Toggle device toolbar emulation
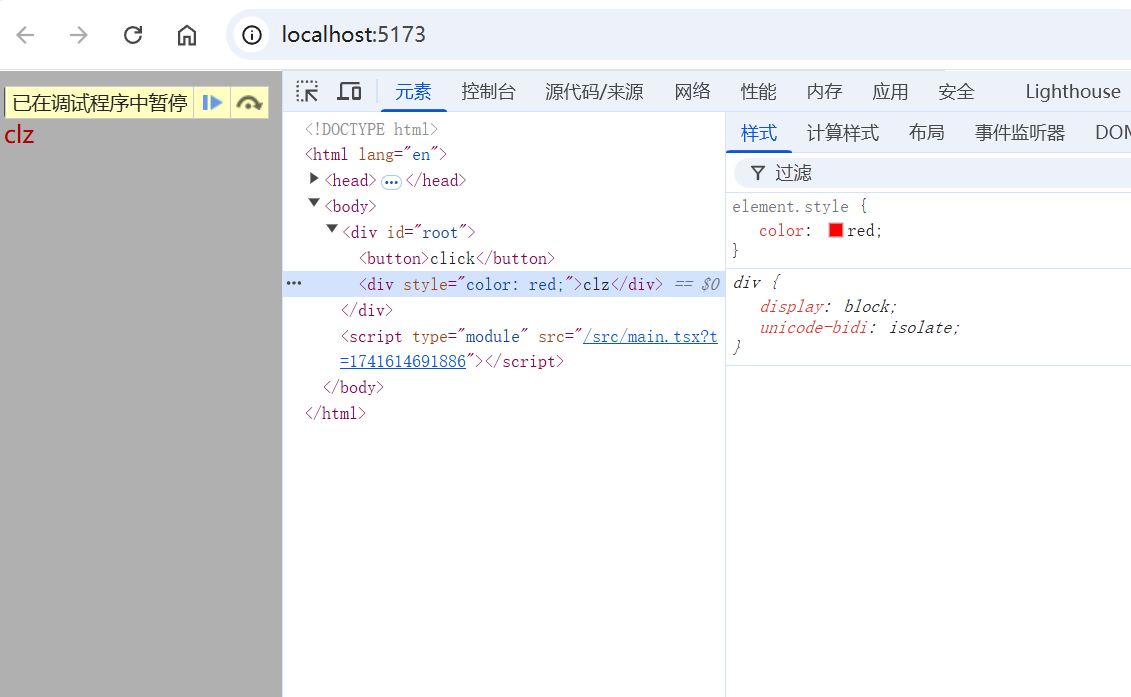 pyautogui.click(x=349, y=91)
